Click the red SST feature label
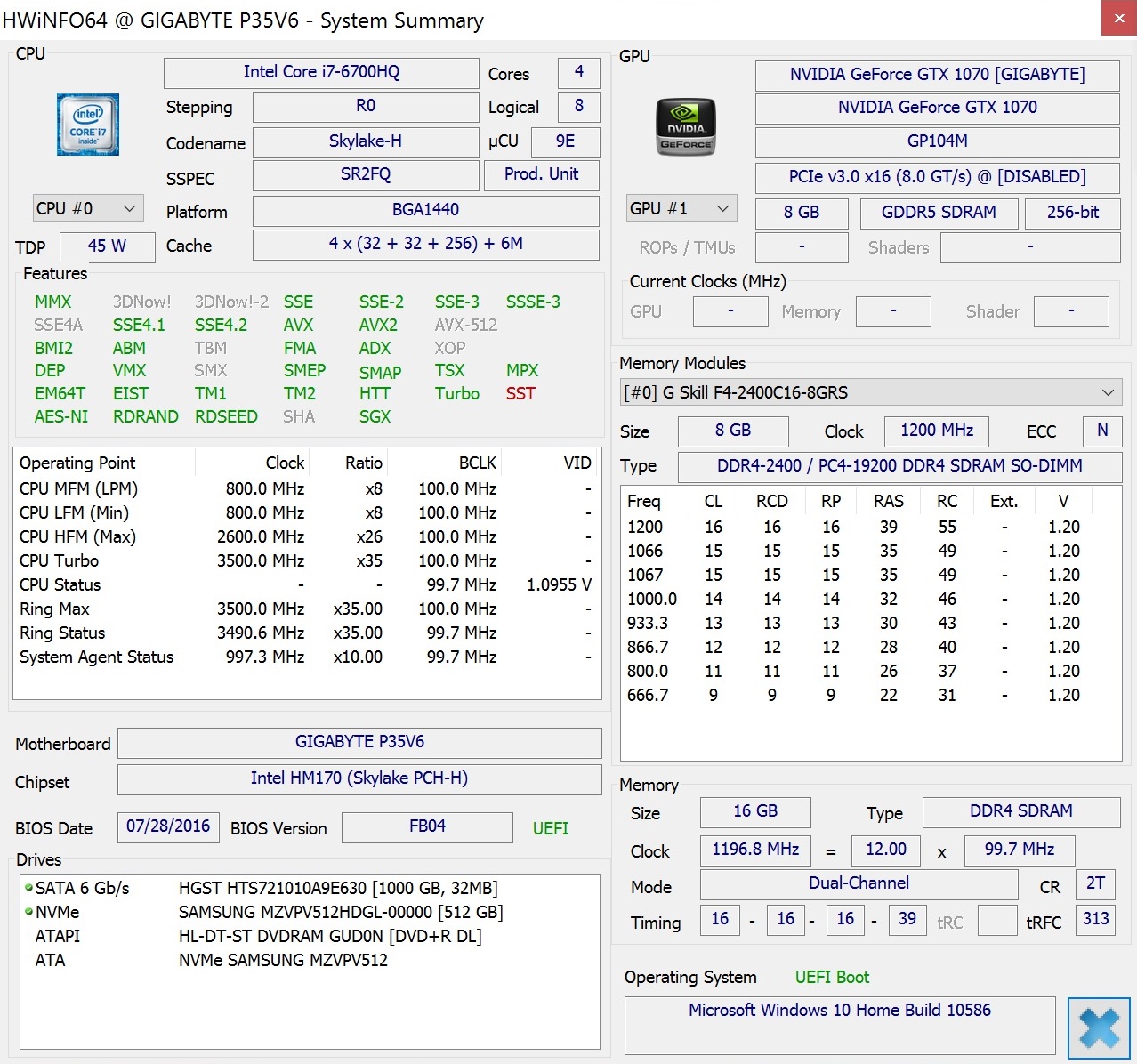Image resolution: width=1137 pixels, height=1064 pixels. coord(520,393)
